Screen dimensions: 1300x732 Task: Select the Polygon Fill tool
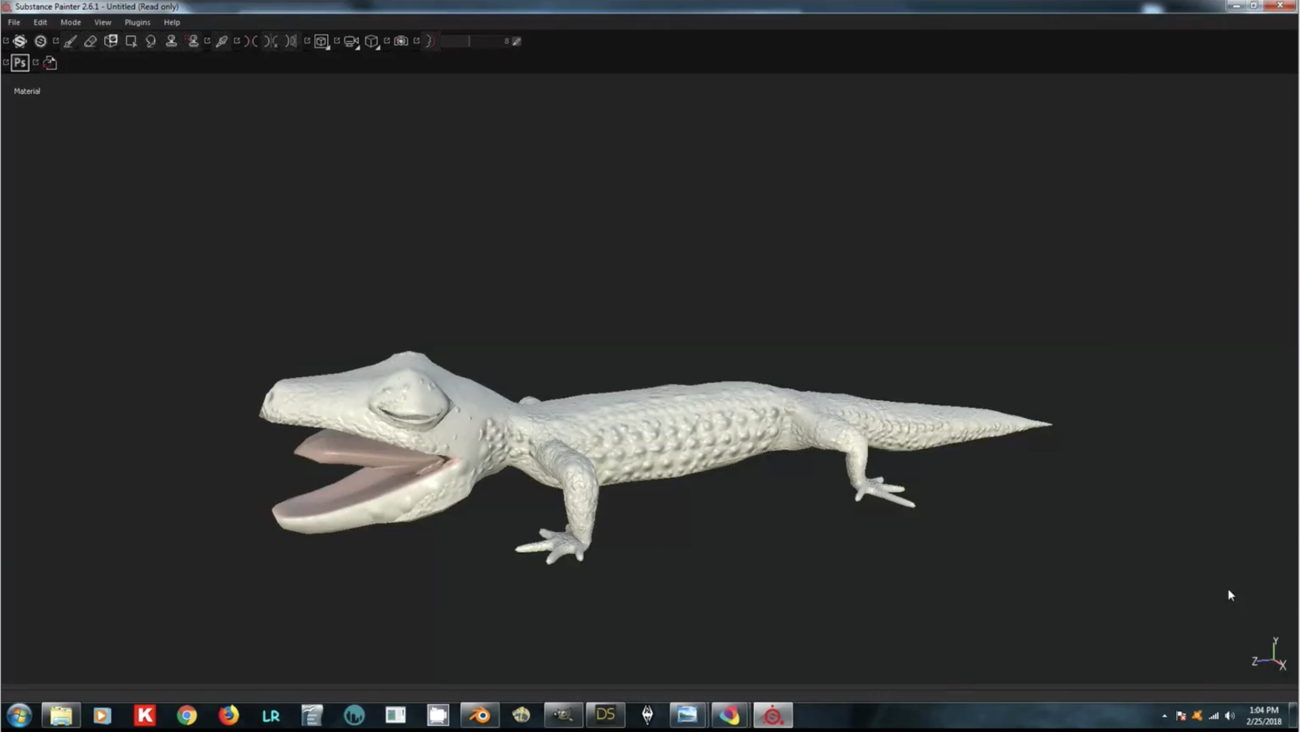tap(131, 41)
